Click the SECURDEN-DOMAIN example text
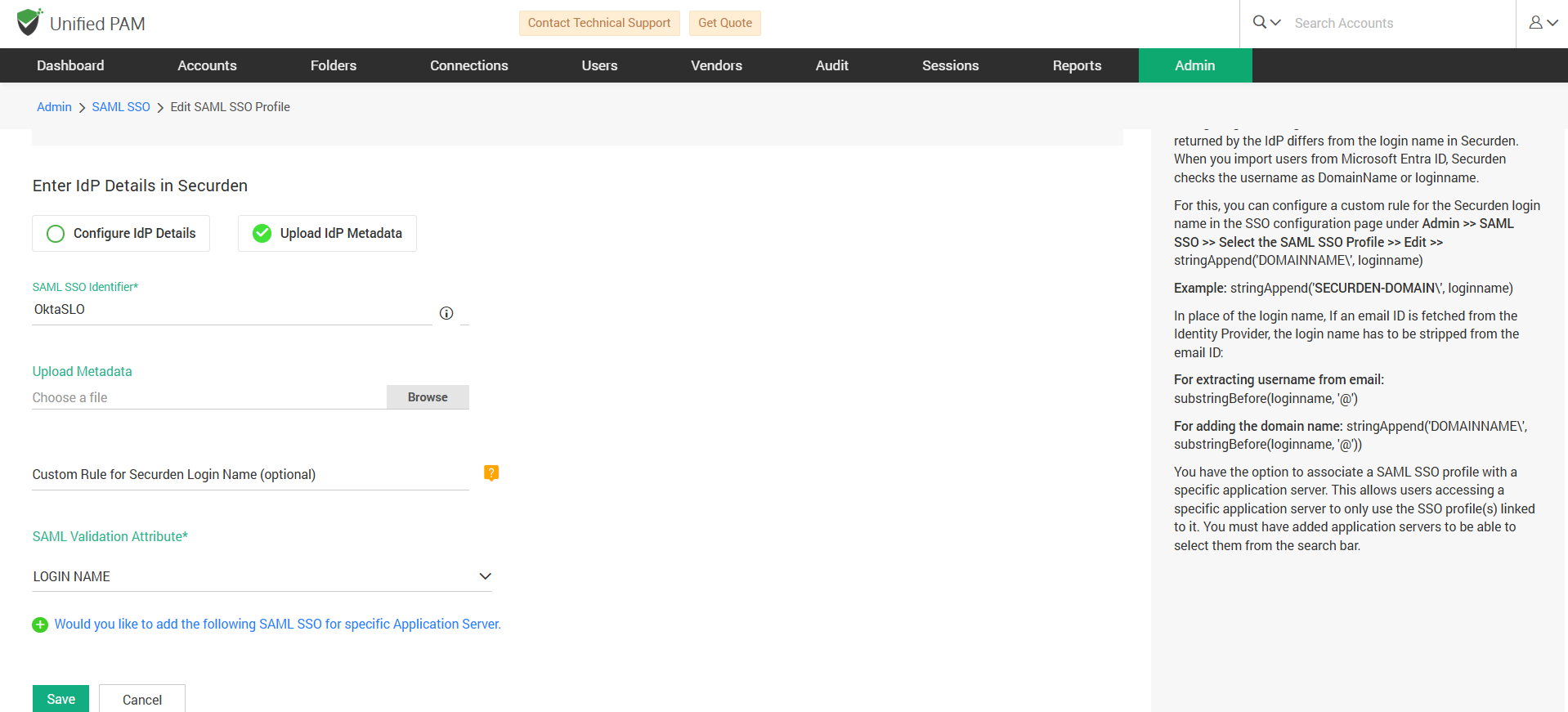Viewport: 1568px width, 712px height. coord(1374,289)
